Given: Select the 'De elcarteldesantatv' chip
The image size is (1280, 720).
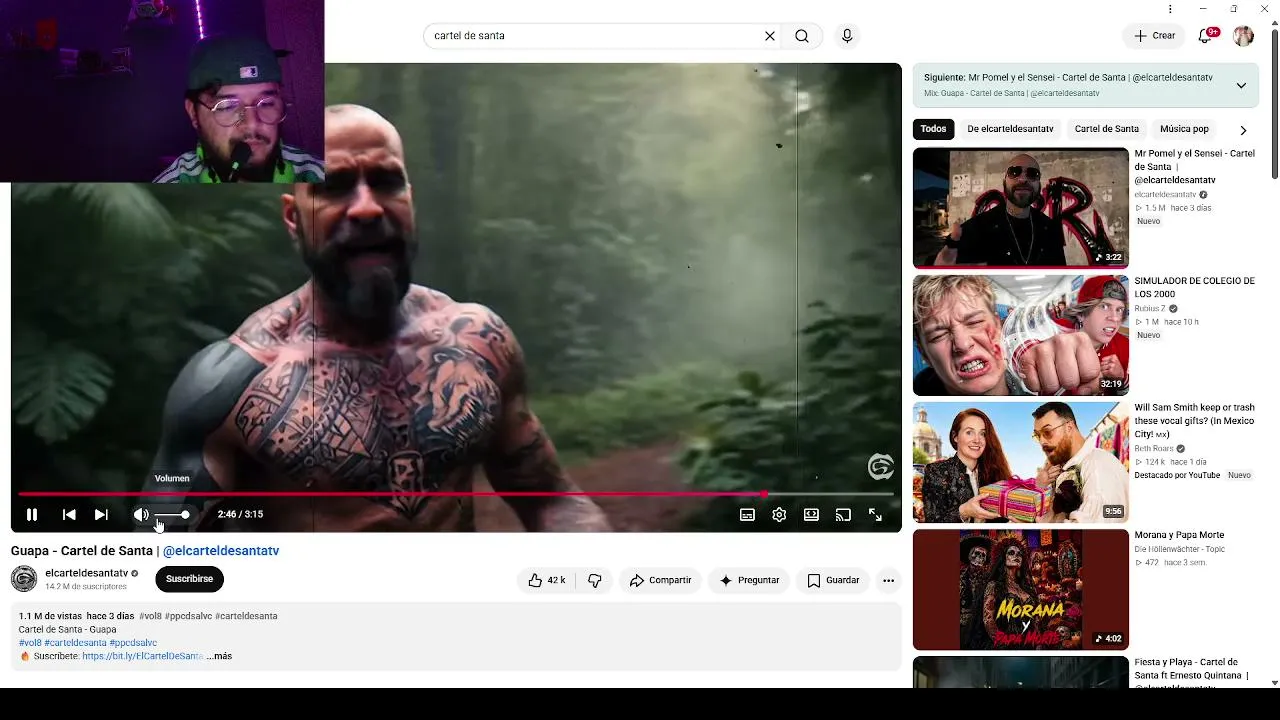Looking at the screenshot, I should (x=1010, y=129).
